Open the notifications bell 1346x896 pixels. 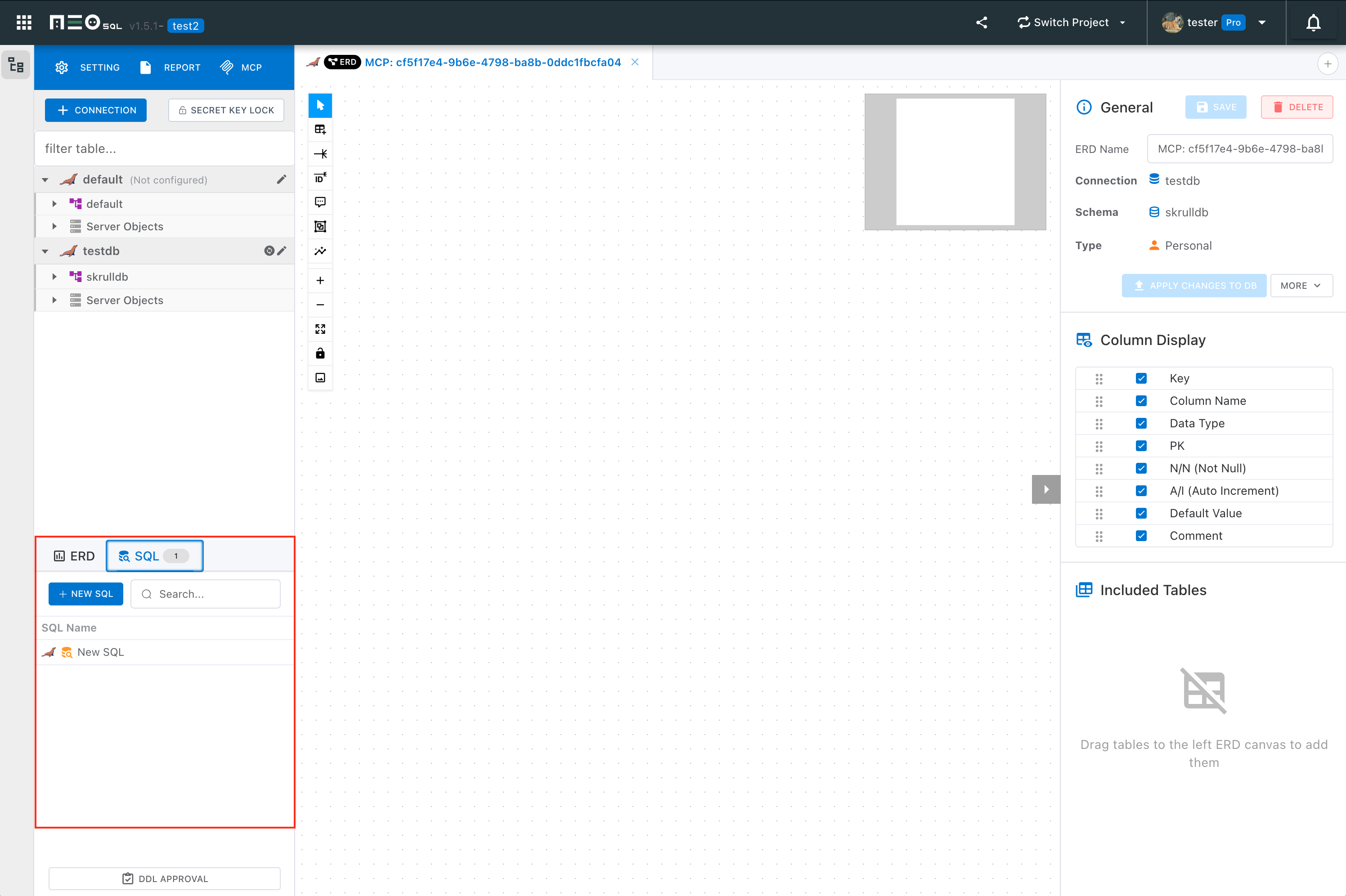coord(1313,23)
